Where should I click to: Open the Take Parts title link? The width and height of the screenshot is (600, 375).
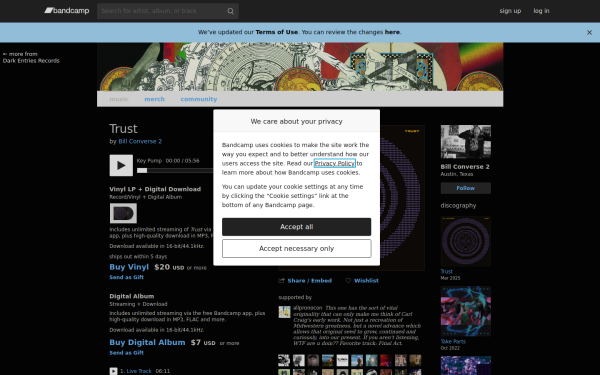[x=453, y=341]
